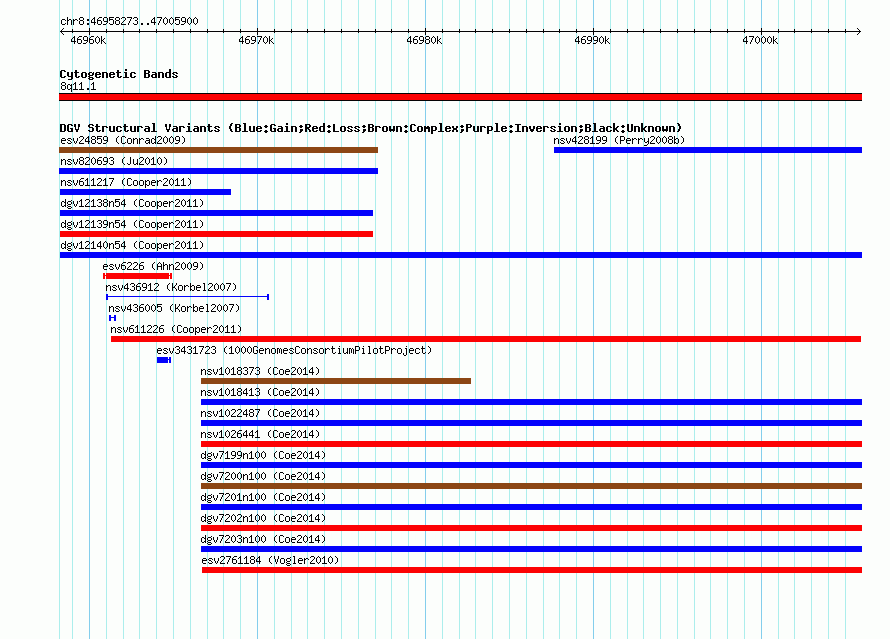
Task: Select the red nsv611226 variant bar
Action: (x=486, y=339)
